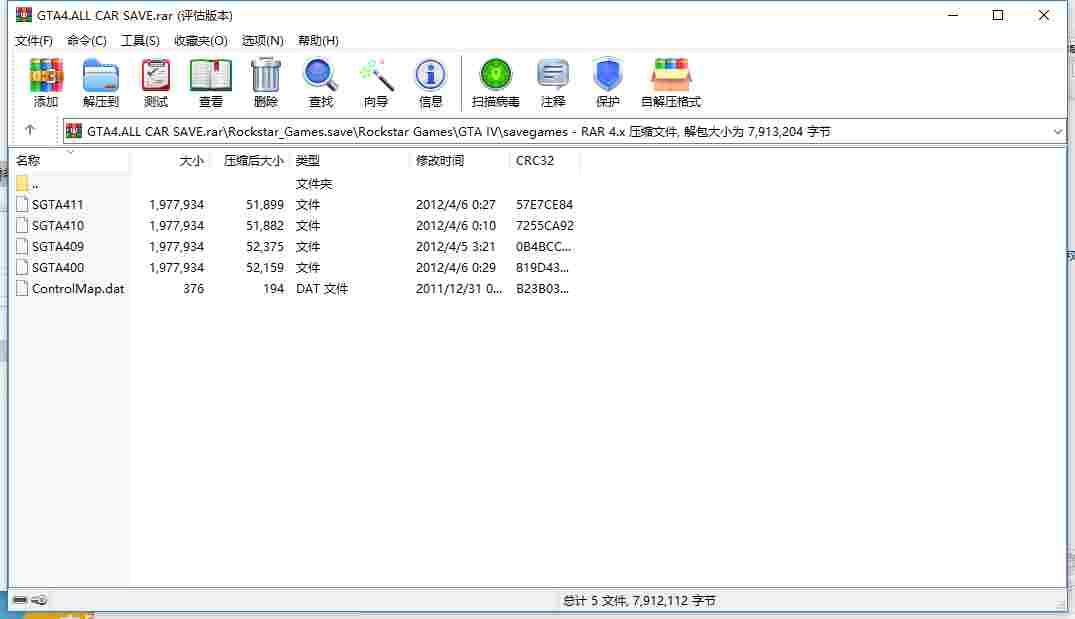Click CRC32 value 7255CA92
The width and height of the screenshot is (1075, 619).
545,226
